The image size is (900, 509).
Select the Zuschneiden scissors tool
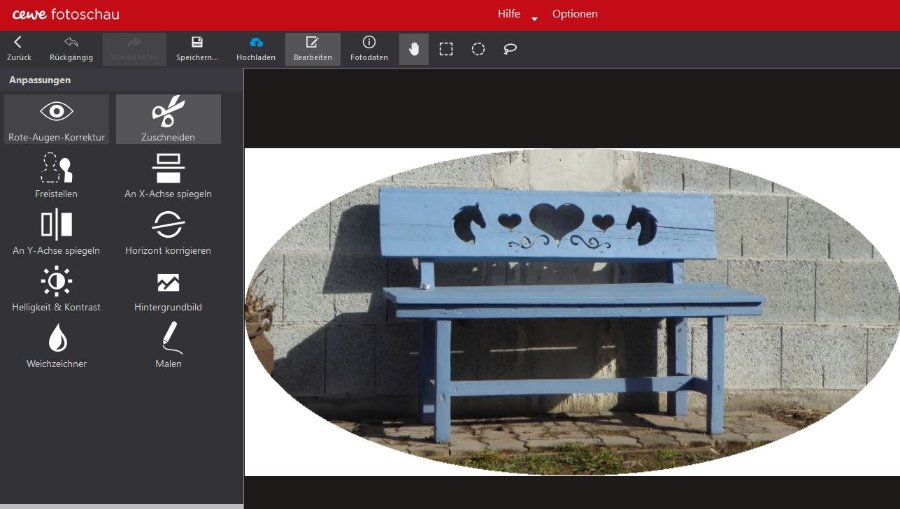pyautogui.click(x=168, y=119)
